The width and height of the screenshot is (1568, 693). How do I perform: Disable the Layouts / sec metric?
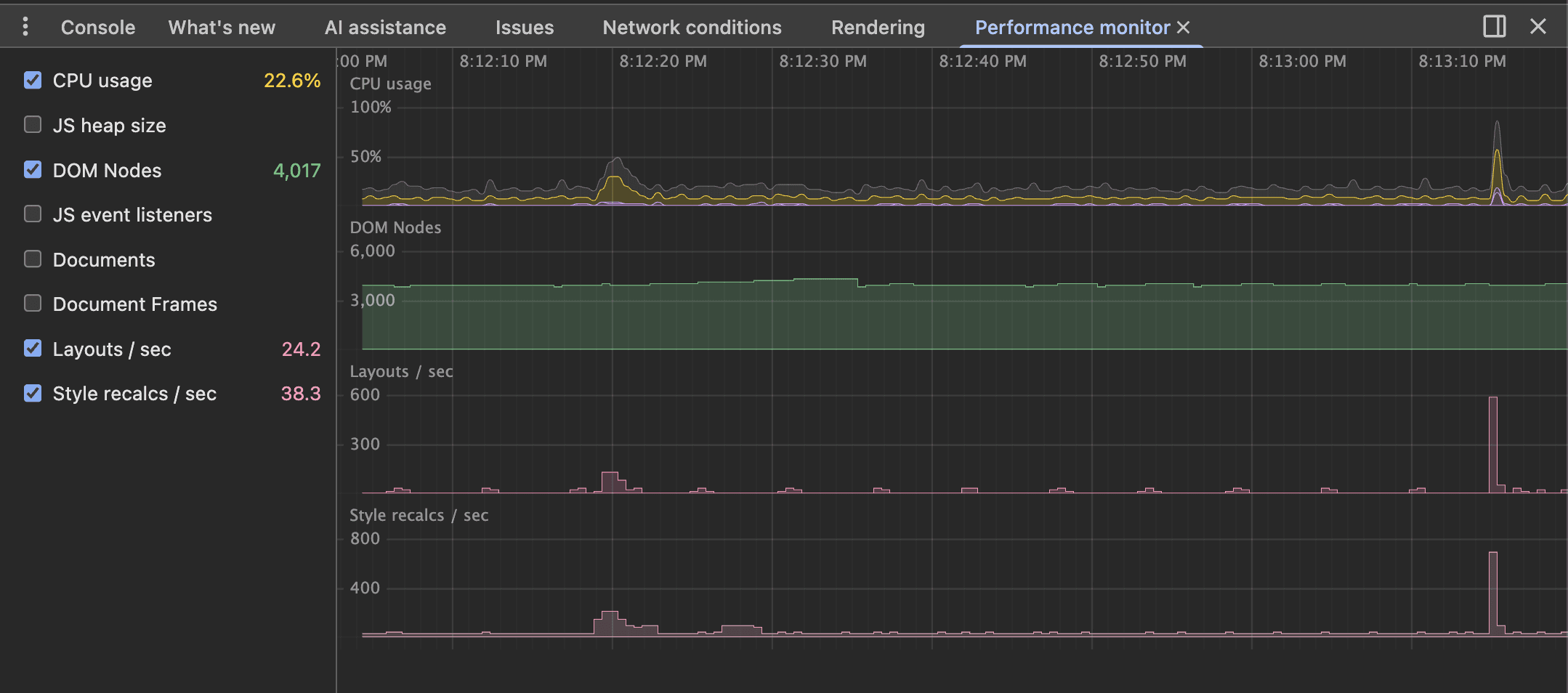pos(32,348)
